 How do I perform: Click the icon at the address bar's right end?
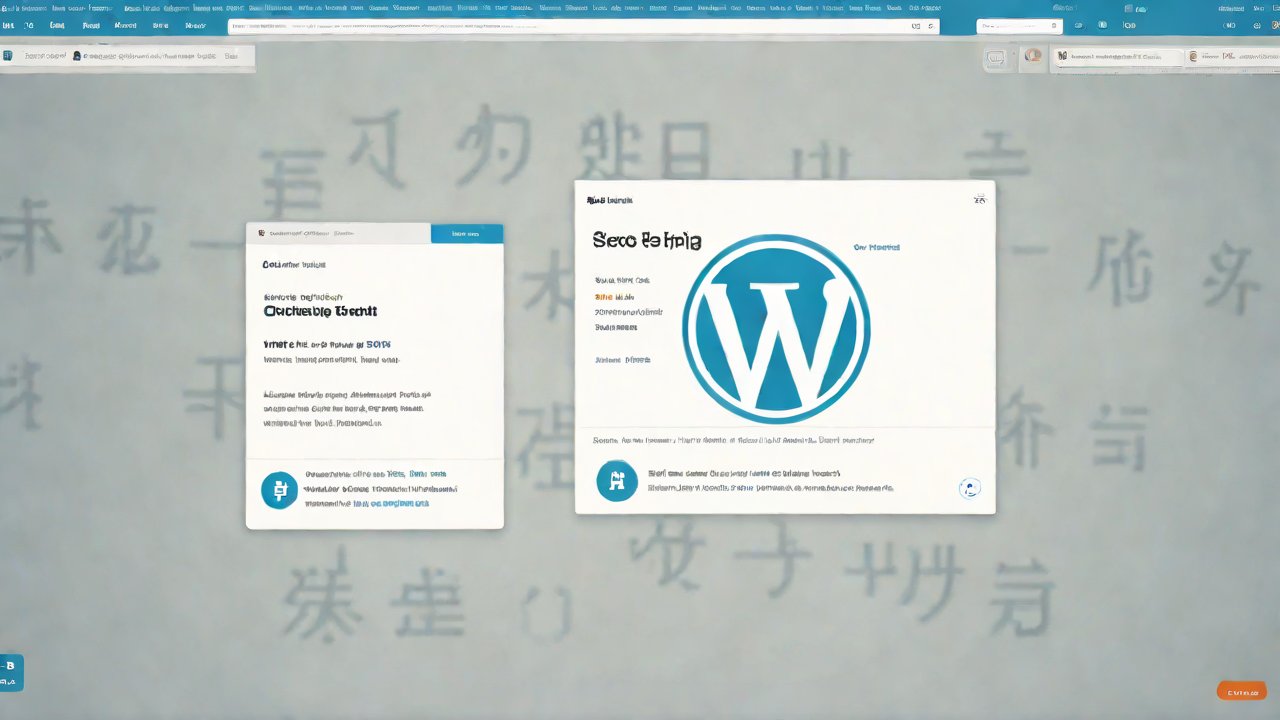coord(931,26)
